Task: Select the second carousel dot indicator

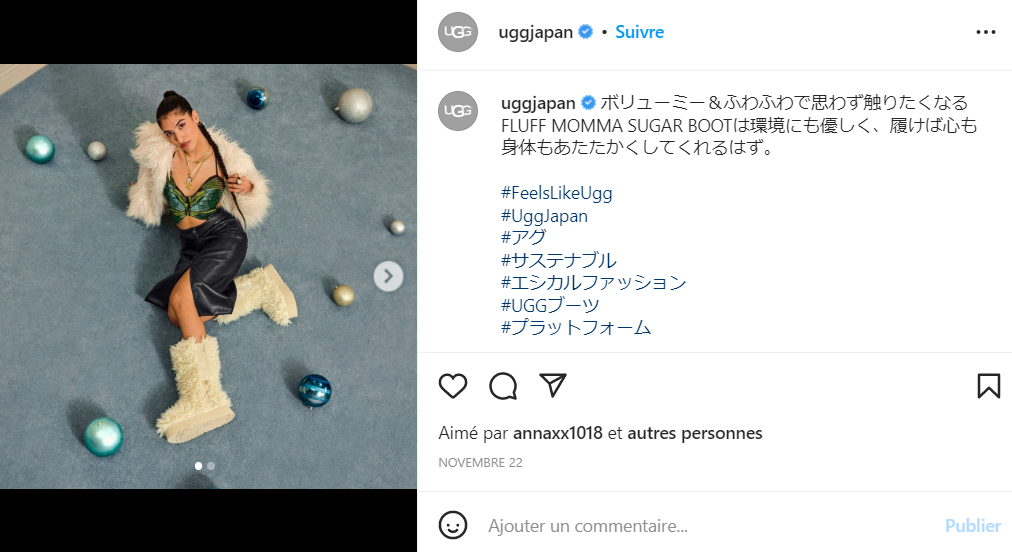Action: click(211, 465)
